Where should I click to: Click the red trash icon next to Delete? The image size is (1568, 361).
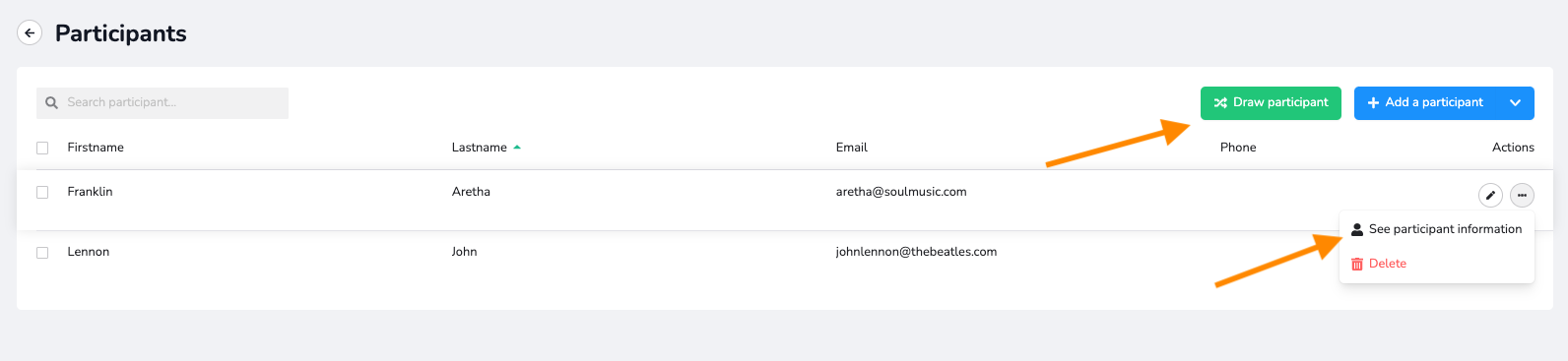[1357, 264]
